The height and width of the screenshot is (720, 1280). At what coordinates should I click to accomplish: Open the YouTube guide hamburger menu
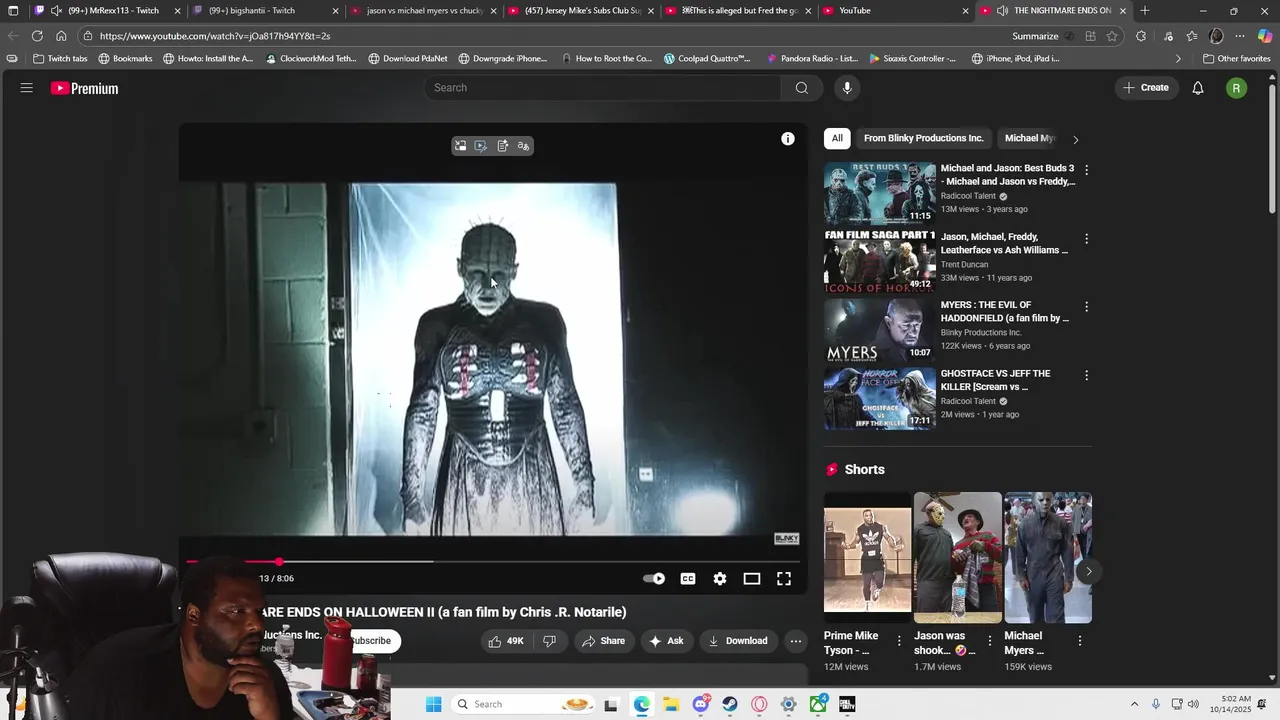[x=27, y=88]
